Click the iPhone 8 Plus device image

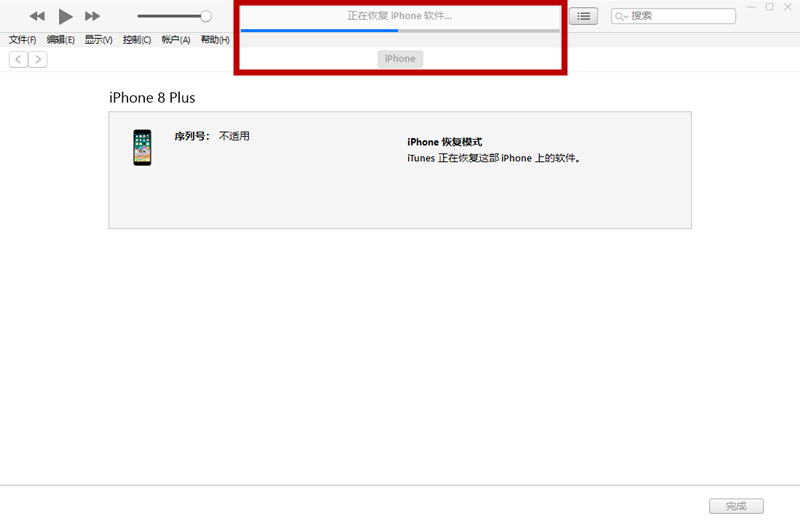(142, 147)
